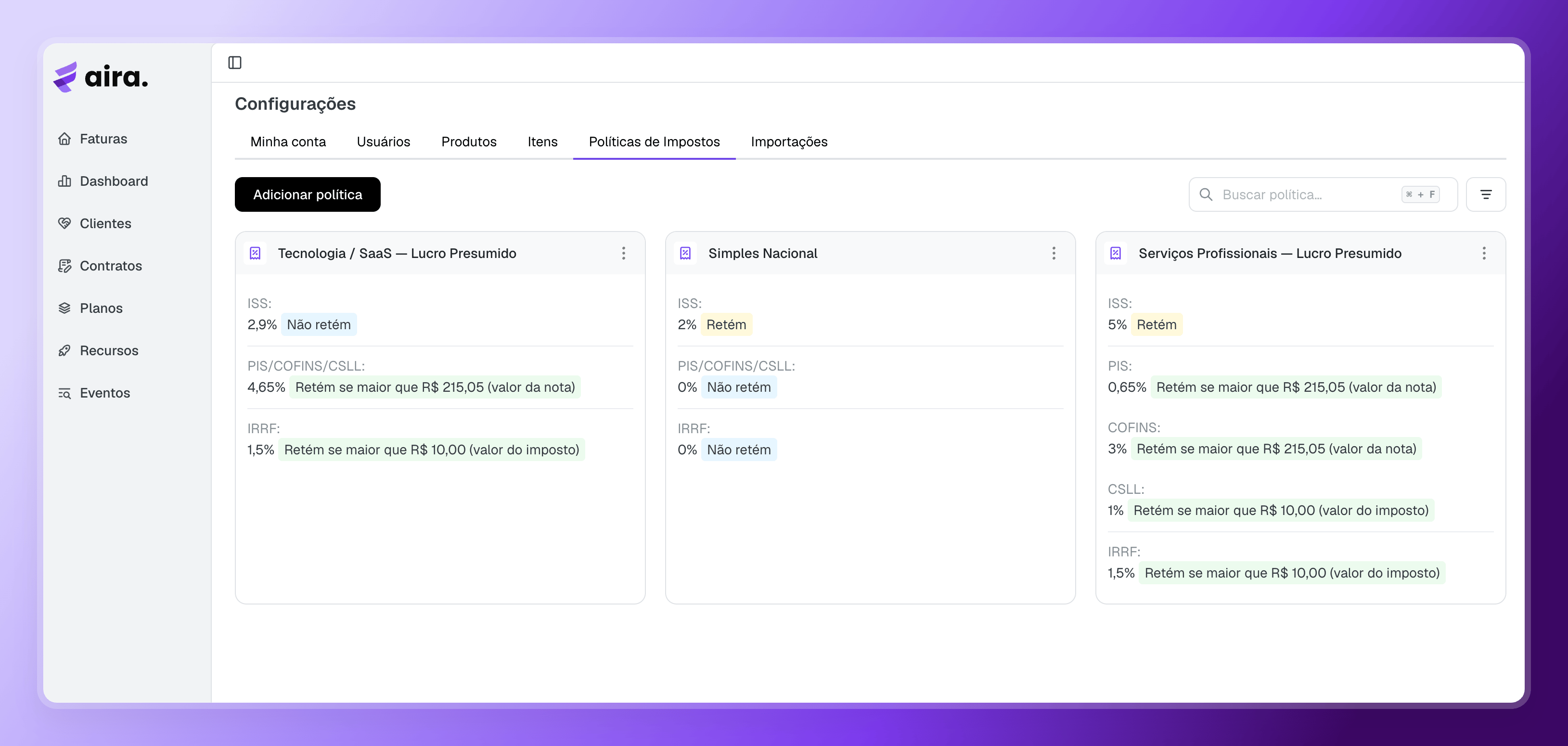Image resolution: width=1568 pixels, height=746 pixels.
Task: Click the Adicionar política button
Action: [x=308, y=195]
